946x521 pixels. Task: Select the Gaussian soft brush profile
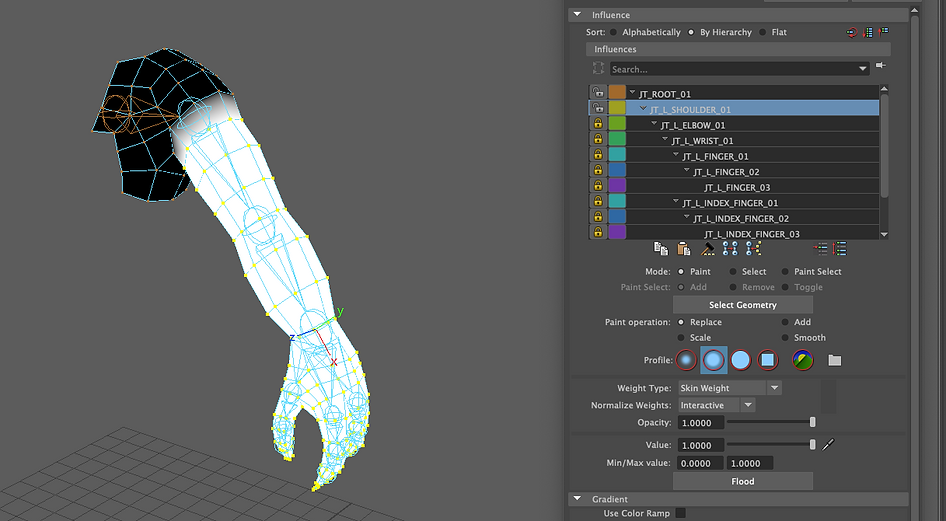pos(686,360)
